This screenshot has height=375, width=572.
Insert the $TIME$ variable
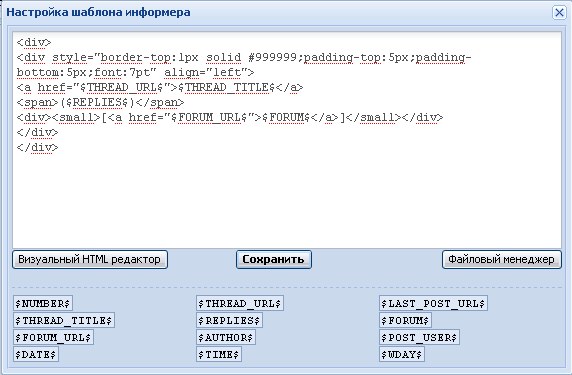coord(219,354)
